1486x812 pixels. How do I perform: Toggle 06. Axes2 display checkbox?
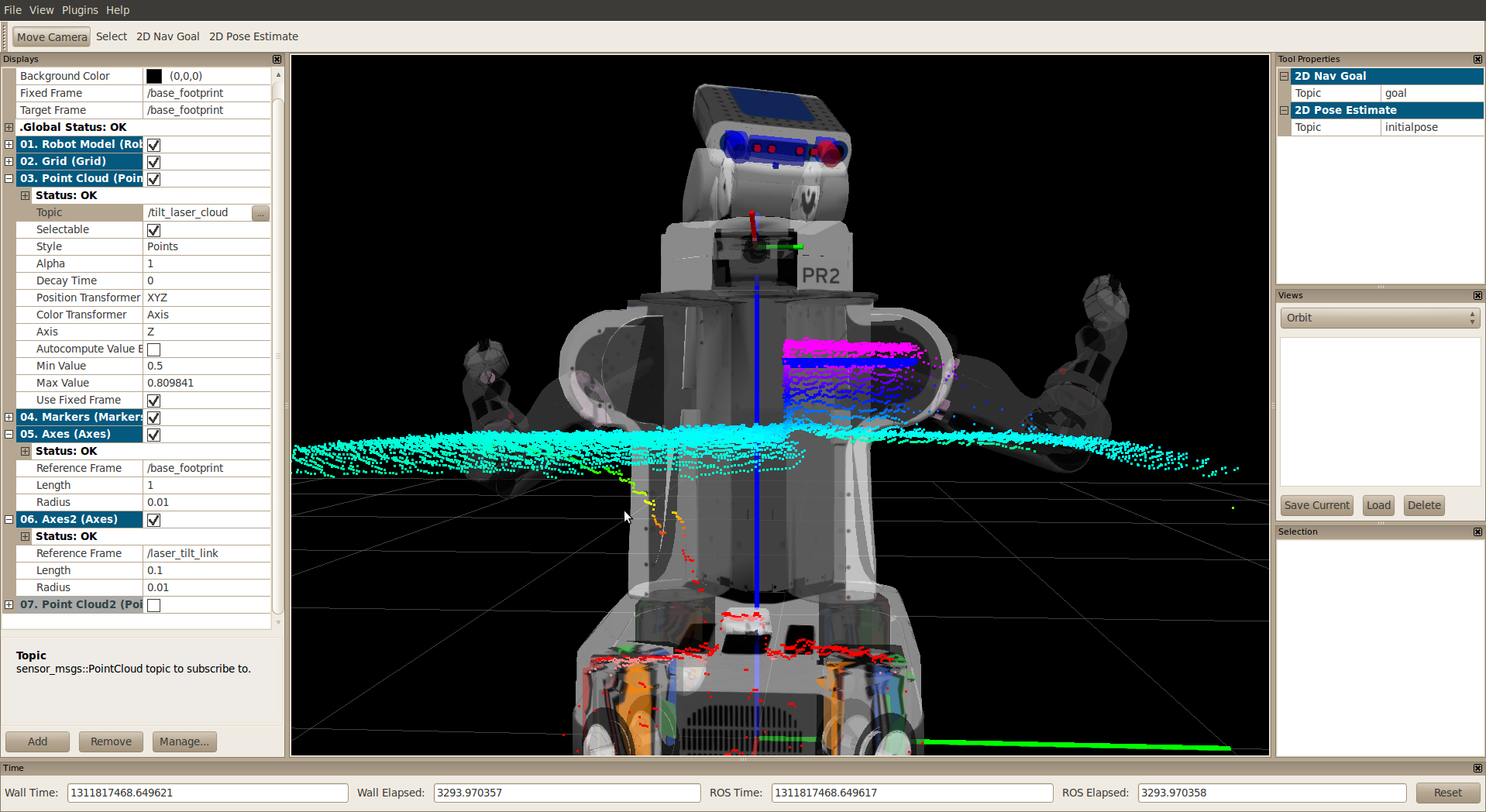pyautogui.click(x=154, y=520)
